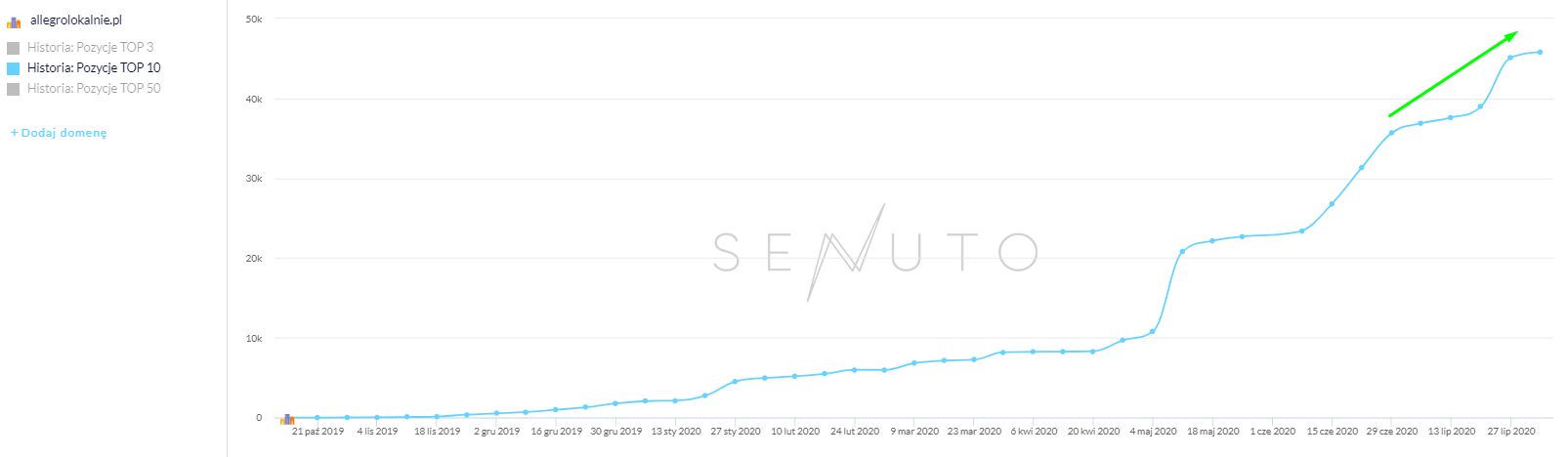Image resolution: width=1568 pixels, height=457 pixels.
Task: Hide the Historia: Pozycje TOP 10 series
Action: pos(94,67)
